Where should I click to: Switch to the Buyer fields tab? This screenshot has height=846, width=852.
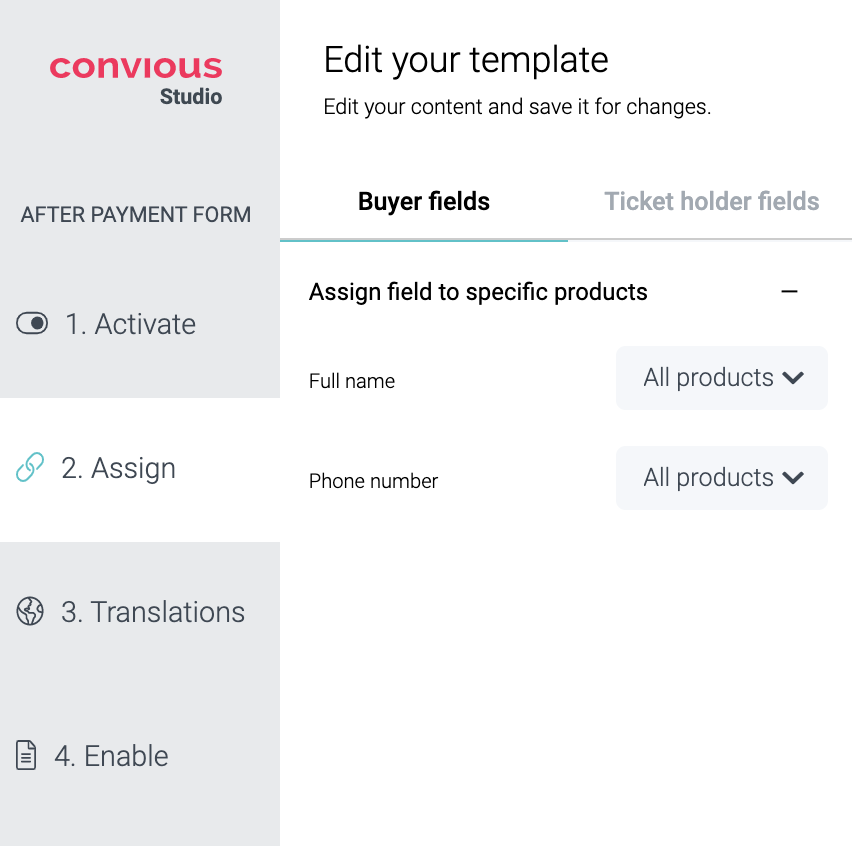[424, 202]
